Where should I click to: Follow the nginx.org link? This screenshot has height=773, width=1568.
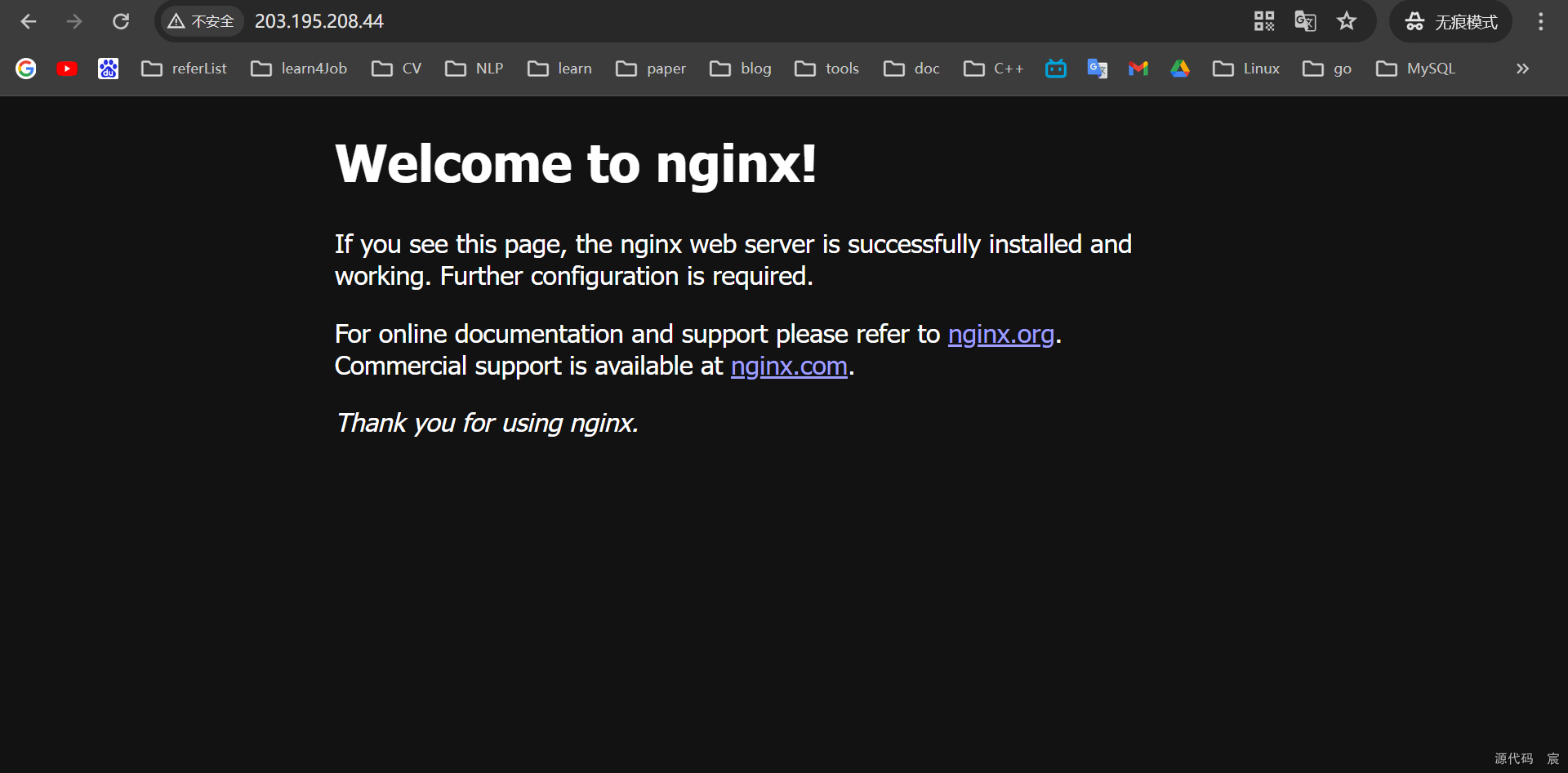tap(1001, 335)
